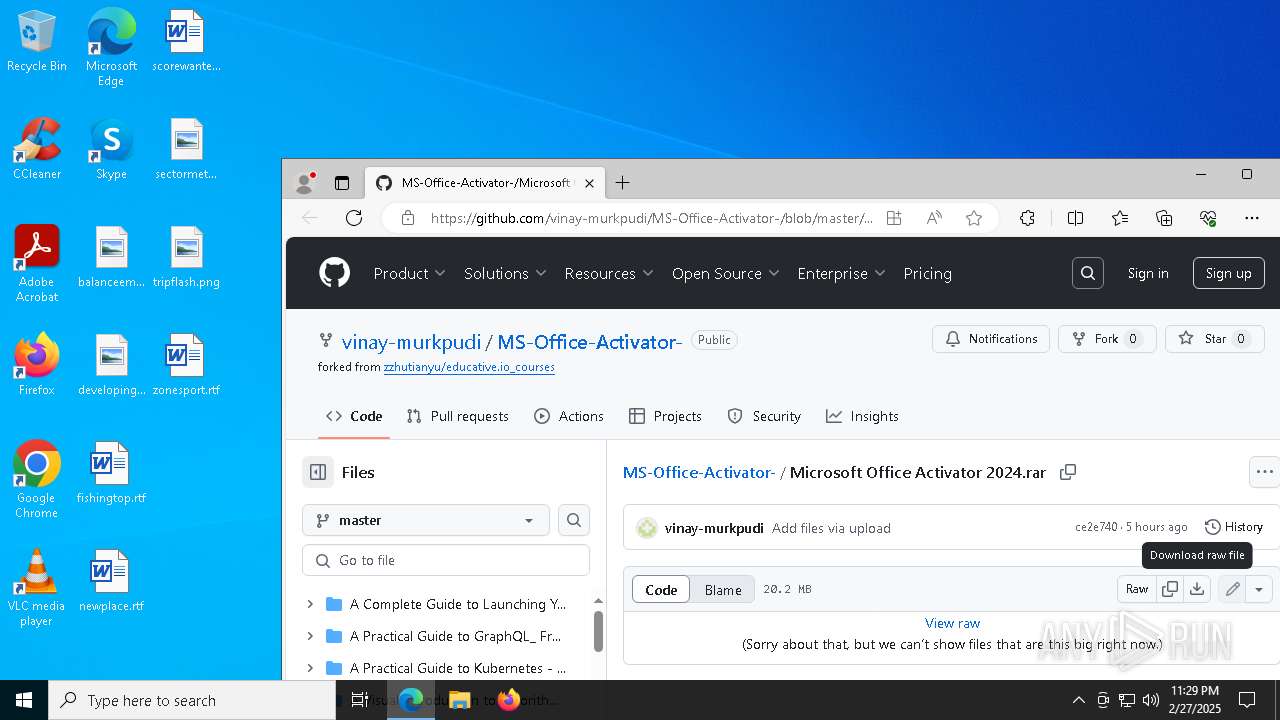Click the 'Go to file' search field

tap(446, 560)
